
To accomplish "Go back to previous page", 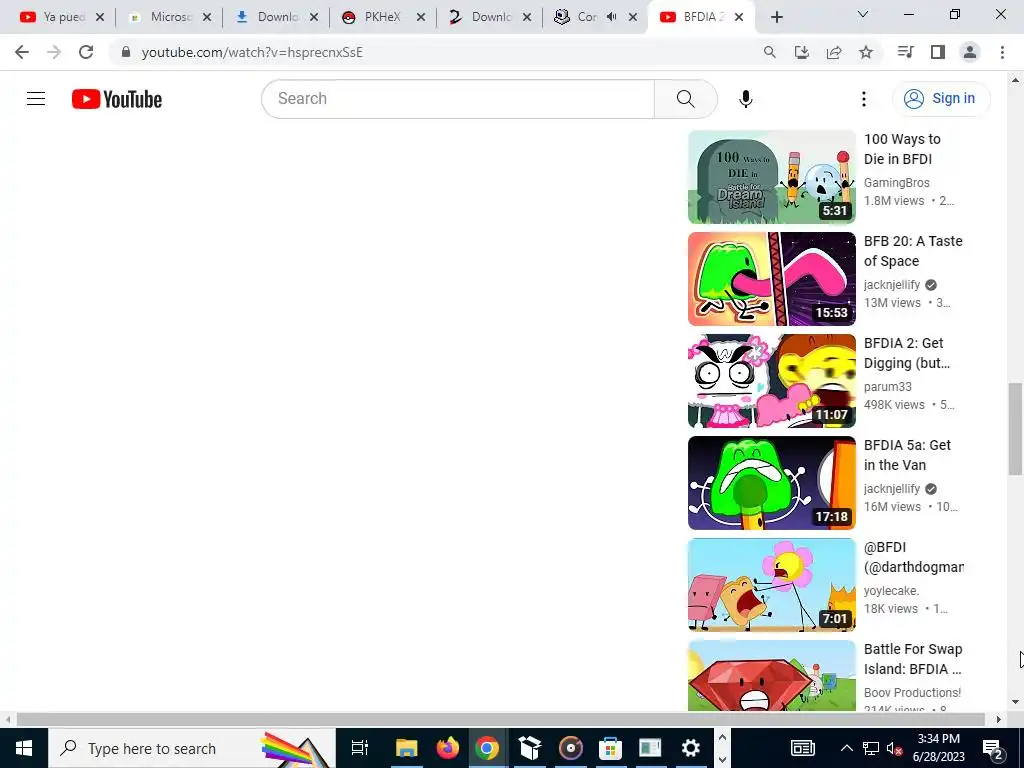I will click(22, 52).
